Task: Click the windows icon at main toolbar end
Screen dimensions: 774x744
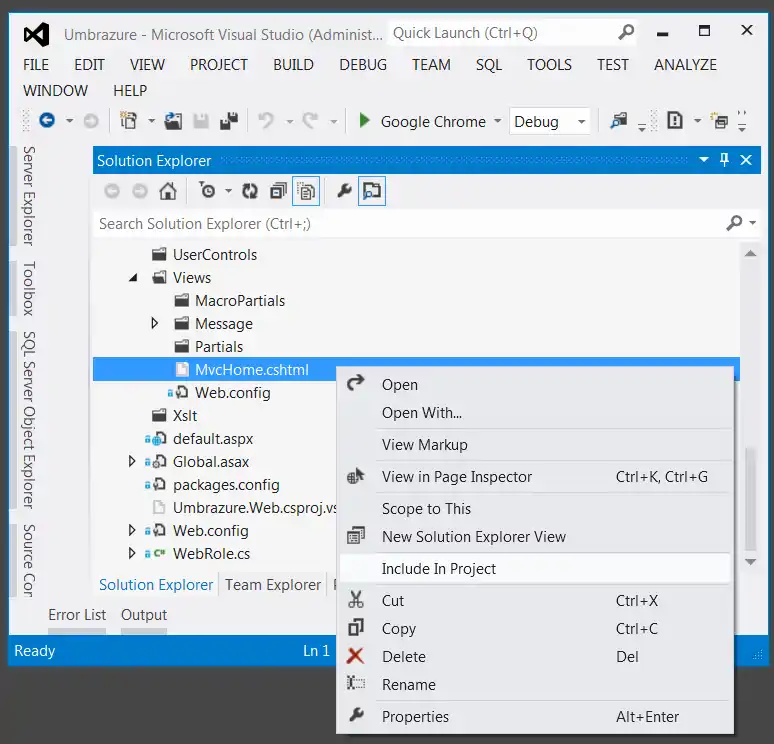Action: click(719, 120)
